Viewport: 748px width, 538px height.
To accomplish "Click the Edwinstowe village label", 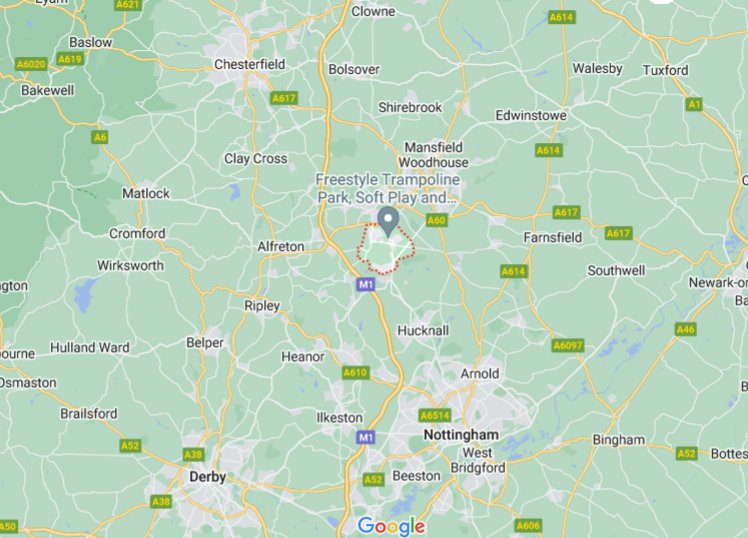I will [531, 115].
